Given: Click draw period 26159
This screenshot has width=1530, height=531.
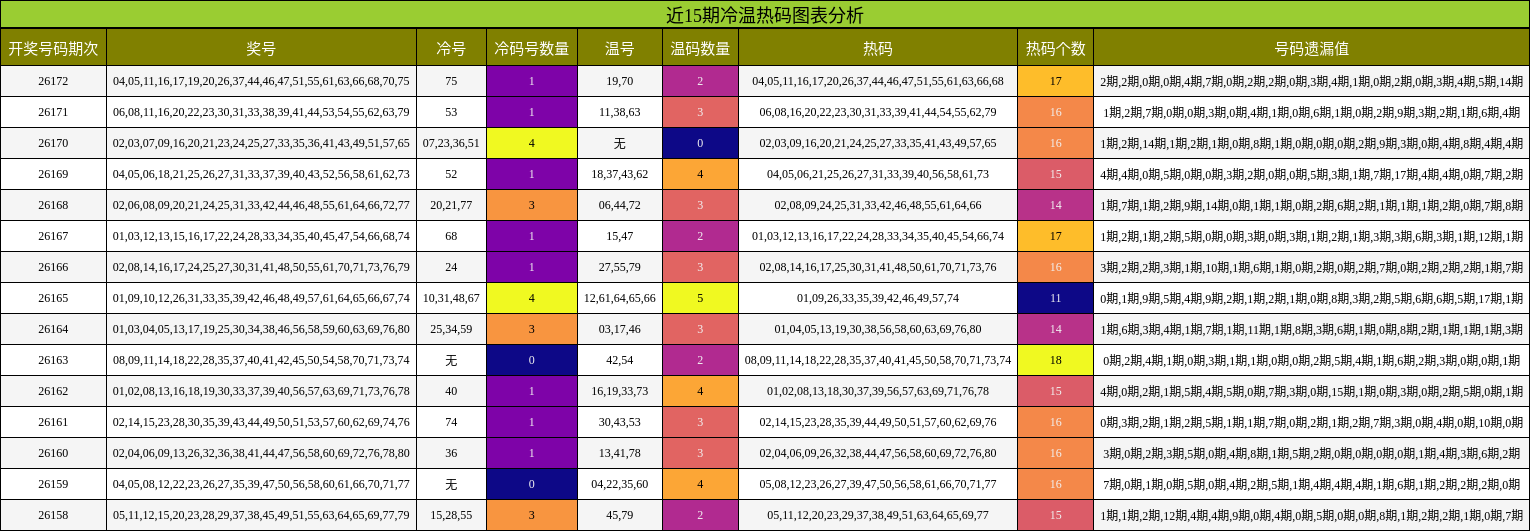Looking at the screenshot, I should [53, 484].
